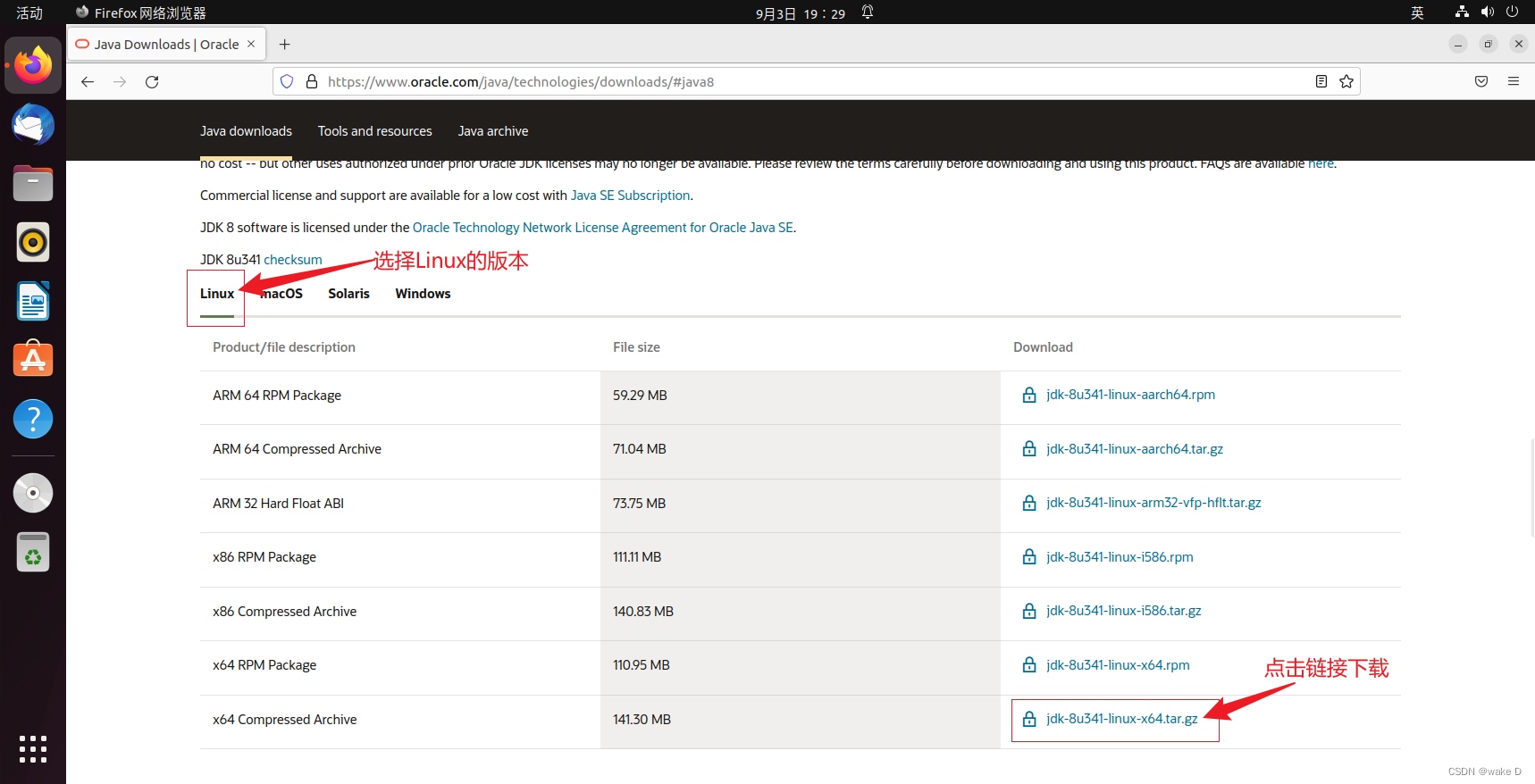The height and width of the screenshot is (784, 1535).
Task: Show the applications grid
Action: (33, 749)
